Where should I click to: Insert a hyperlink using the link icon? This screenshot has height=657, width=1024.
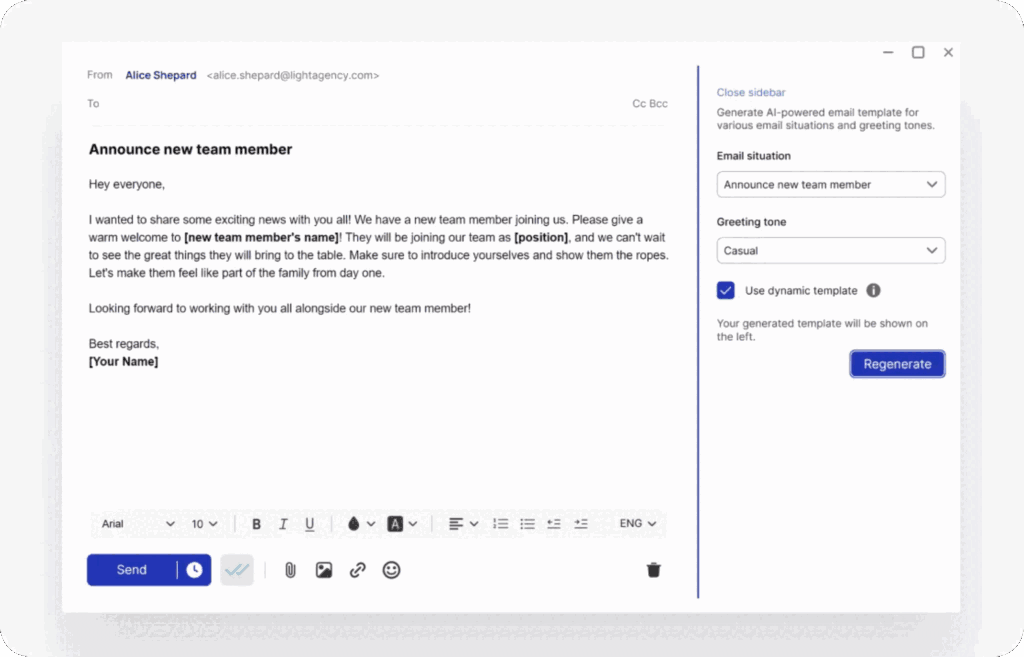click(357, 569)
